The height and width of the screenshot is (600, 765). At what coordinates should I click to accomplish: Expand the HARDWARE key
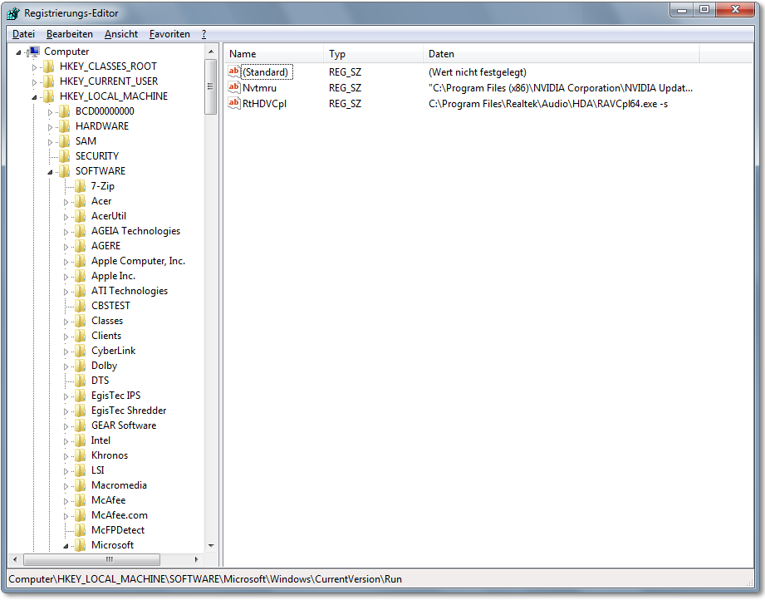point(50,127)
